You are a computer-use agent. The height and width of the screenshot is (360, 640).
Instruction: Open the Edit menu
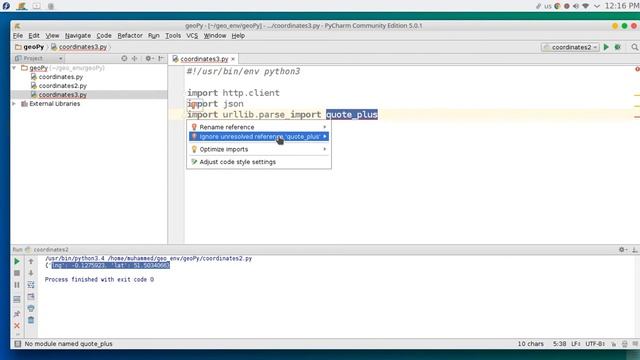(x=34, y=36)
